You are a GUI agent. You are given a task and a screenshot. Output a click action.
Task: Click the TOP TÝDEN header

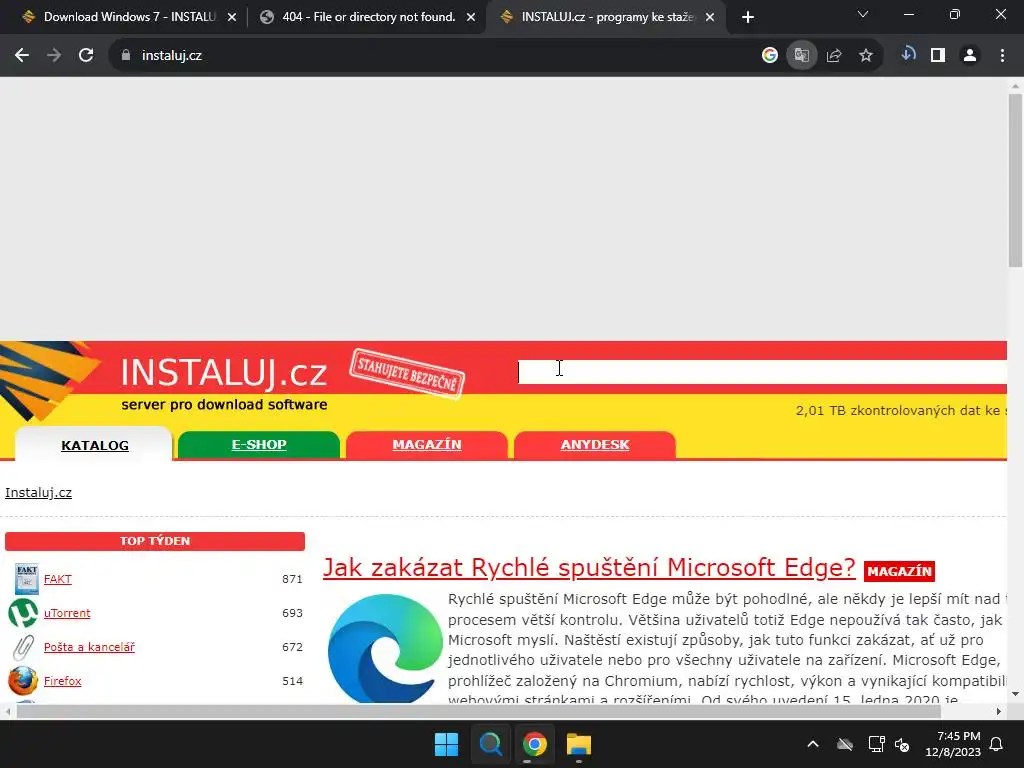(155, 541)
